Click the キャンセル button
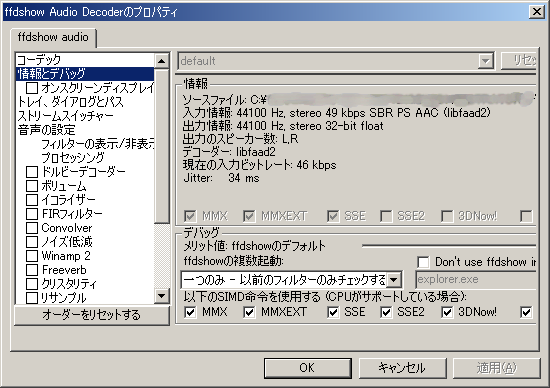The image size is (550, 388). coord(402,368)
